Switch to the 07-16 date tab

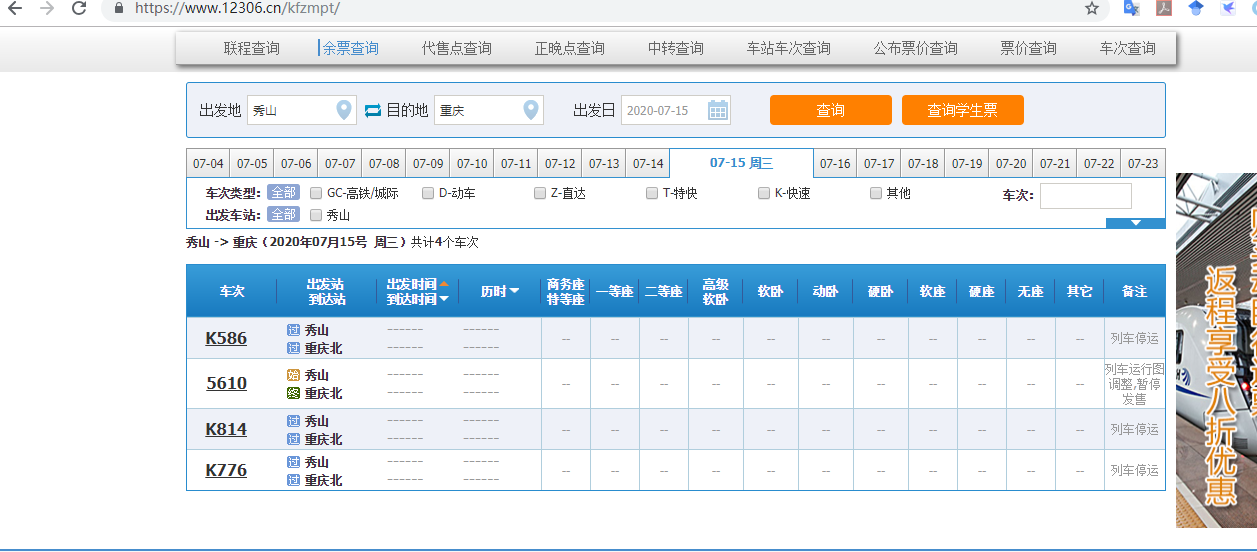(x=835, y=164)
